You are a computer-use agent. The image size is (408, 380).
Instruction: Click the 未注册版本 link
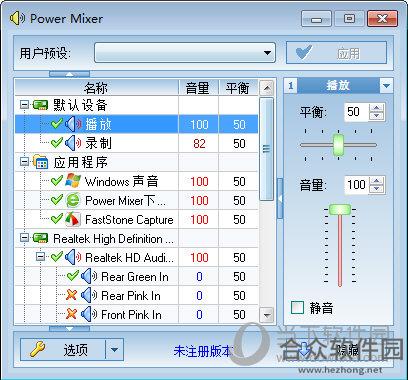coord(203,351)
